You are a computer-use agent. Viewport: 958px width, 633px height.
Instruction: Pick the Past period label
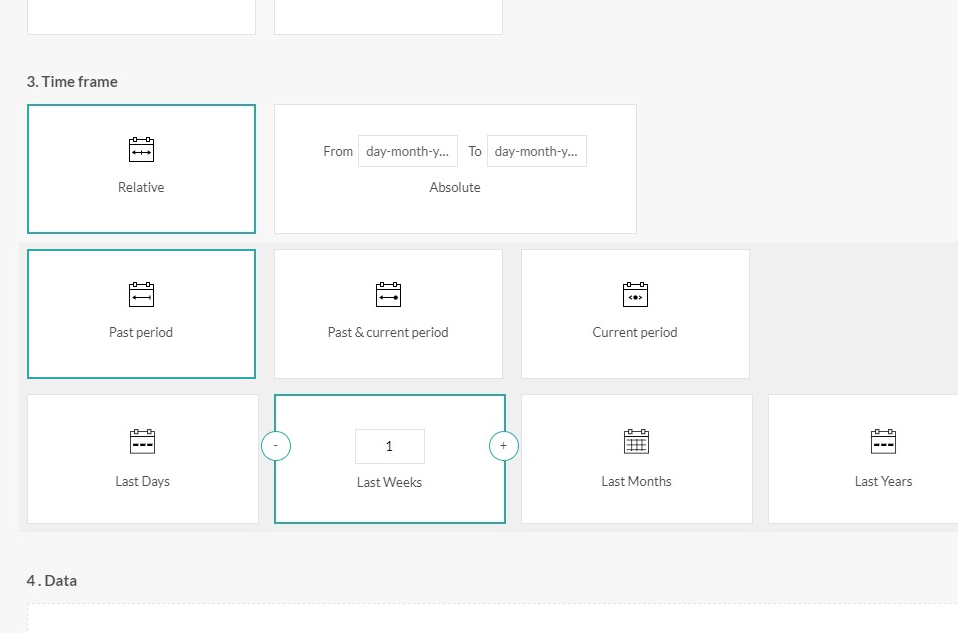(x=141, y=332)
